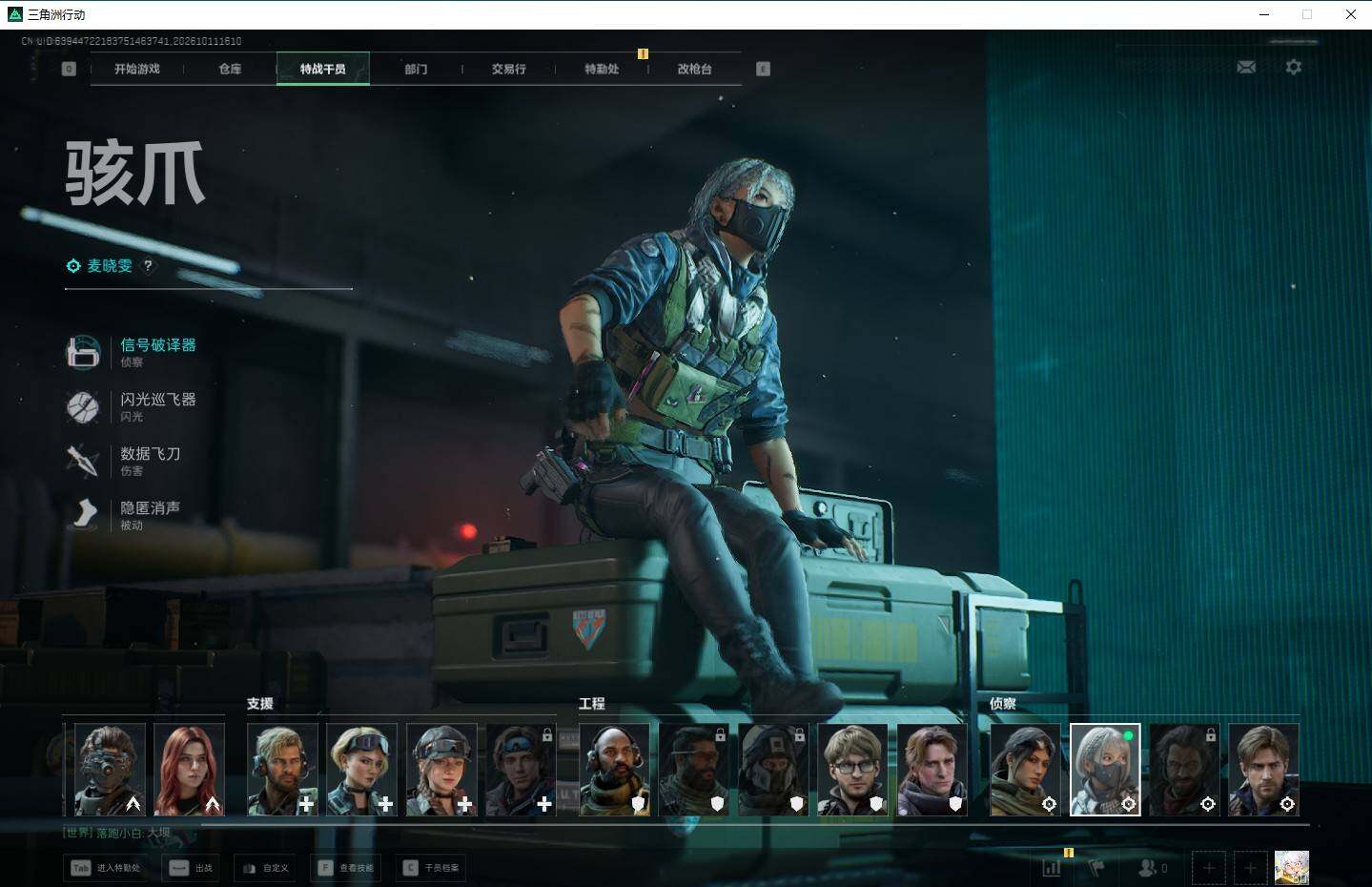This screenshot has height=887, width=1372.
Task: Open the settings gear icon
Action: [x=1293, y=67]
